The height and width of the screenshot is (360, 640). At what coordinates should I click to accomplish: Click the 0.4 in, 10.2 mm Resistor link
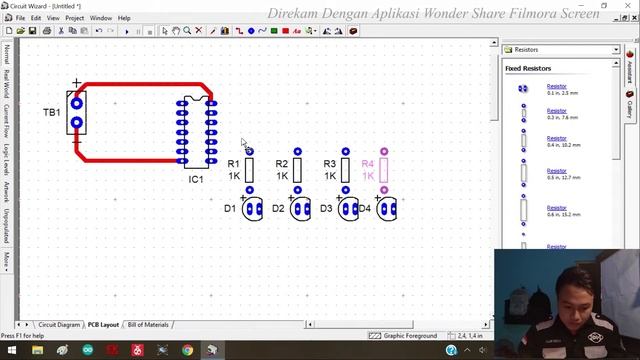tap(556, 138)
